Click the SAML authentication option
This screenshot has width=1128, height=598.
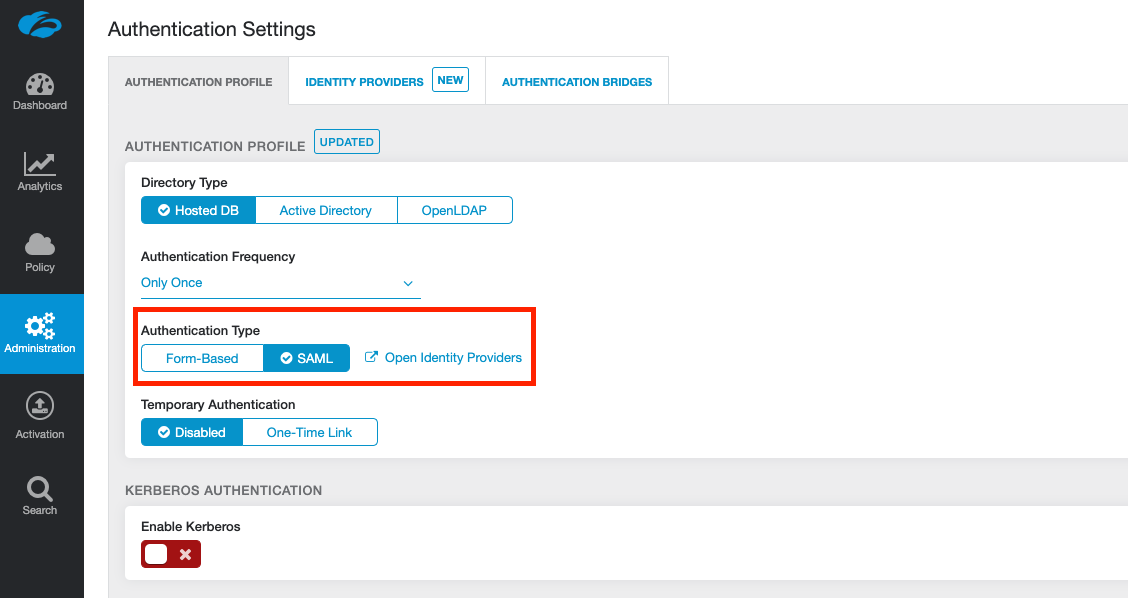[x=307, y=358]
